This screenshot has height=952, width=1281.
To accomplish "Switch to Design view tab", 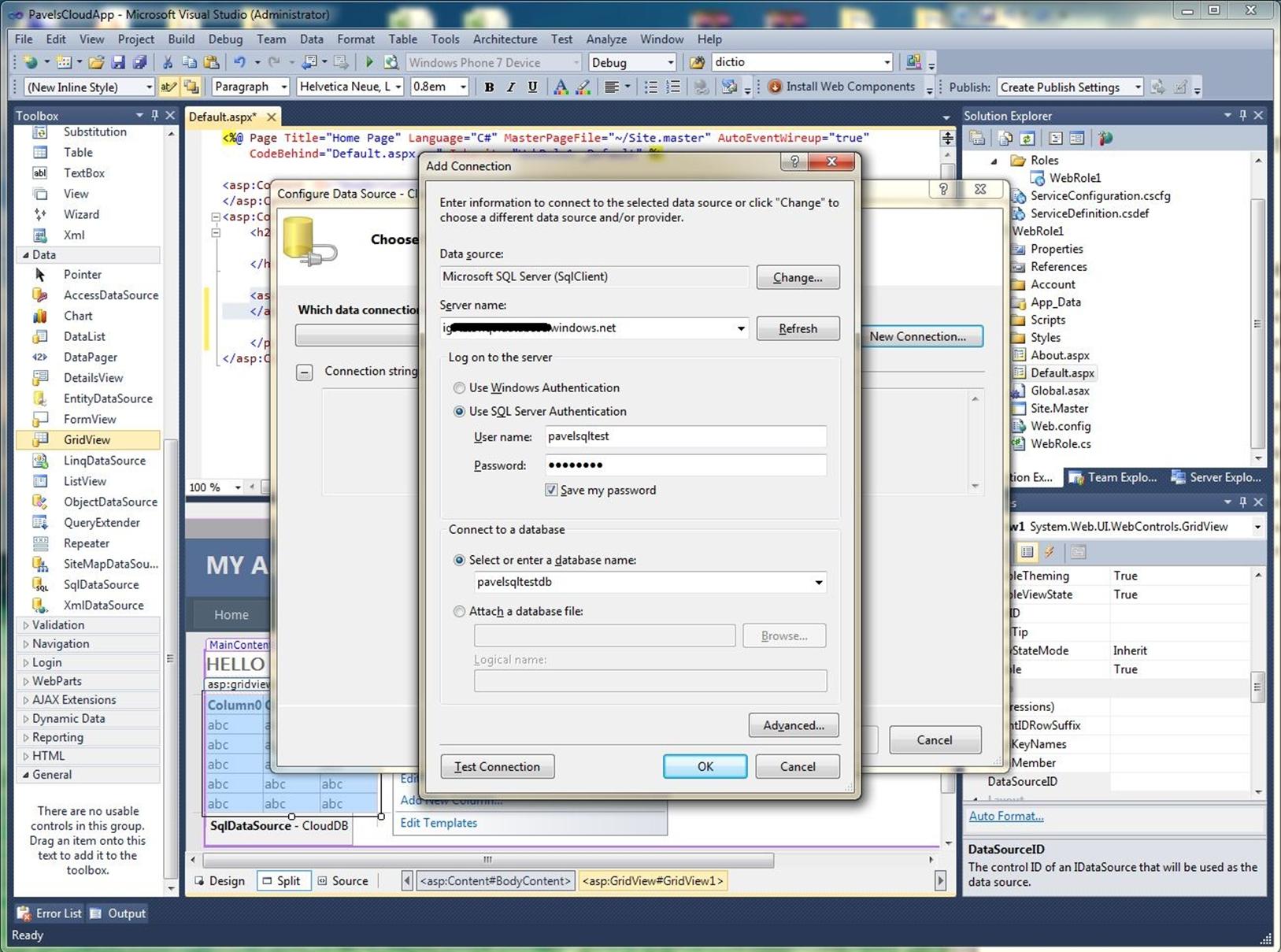I will (220, 881).
